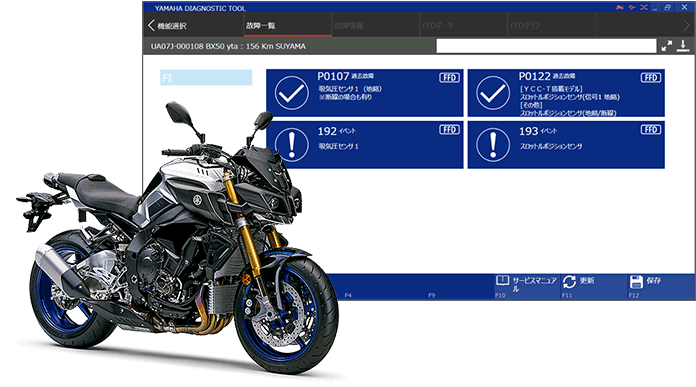
Task: Open FFD data for event 192
Action: [x=449, y=130]
